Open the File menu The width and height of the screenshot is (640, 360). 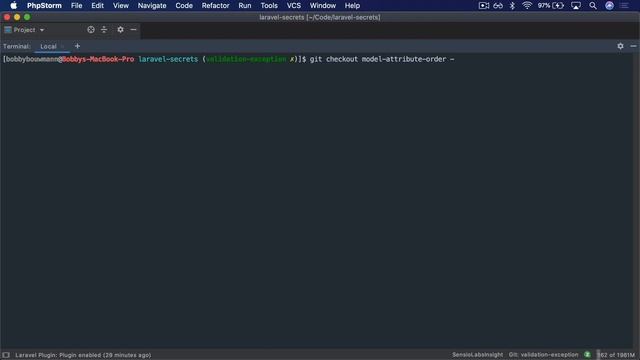click(x=76, y=5)
